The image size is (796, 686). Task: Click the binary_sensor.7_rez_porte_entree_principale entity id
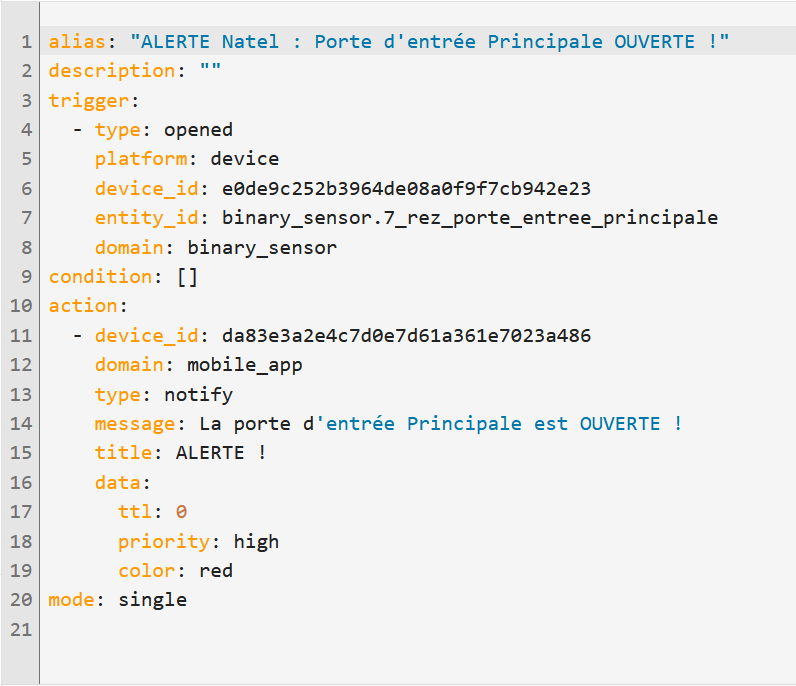[x=470, y=218]
